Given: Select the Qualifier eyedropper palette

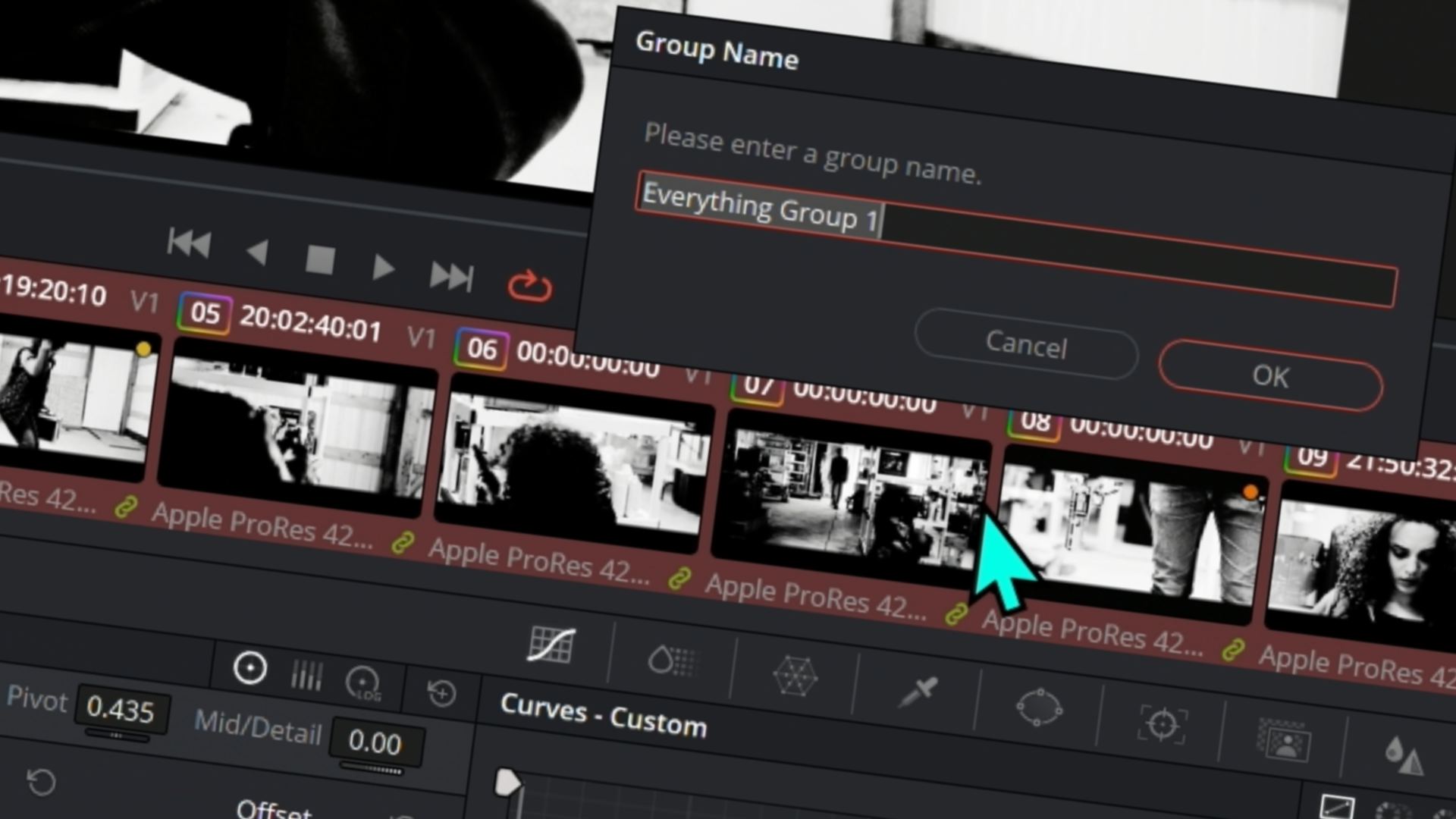Looking at the screenshot, I should point(918,692).
